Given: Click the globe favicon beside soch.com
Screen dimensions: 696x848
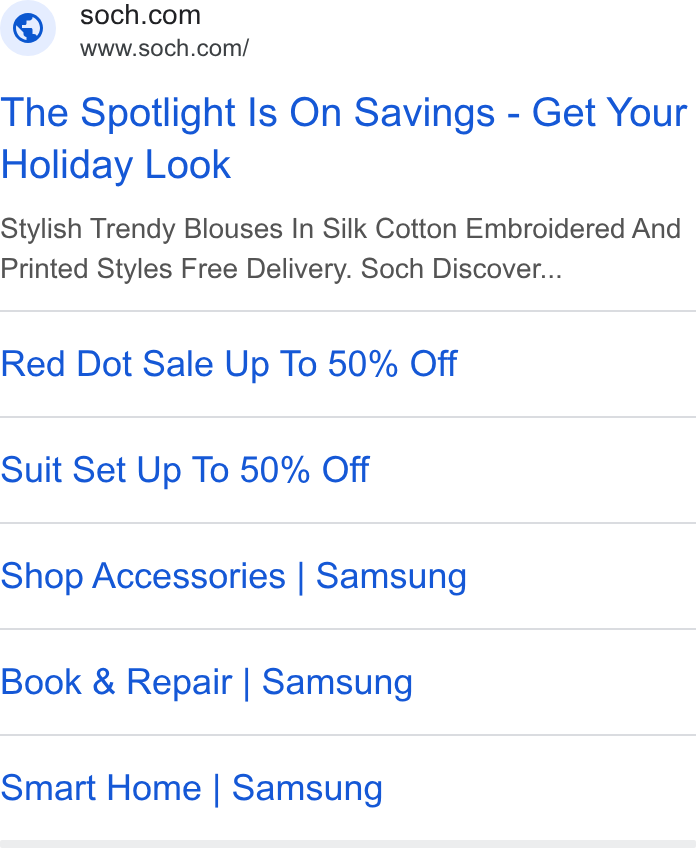Looking at the screenshot, I should (28, 28).
